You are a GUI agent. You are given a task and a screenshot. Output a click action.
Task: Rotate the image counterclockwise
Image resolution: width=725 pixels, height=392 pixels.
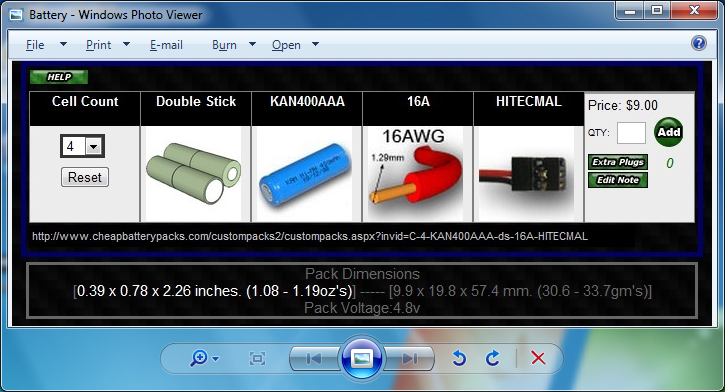point(459,358)
